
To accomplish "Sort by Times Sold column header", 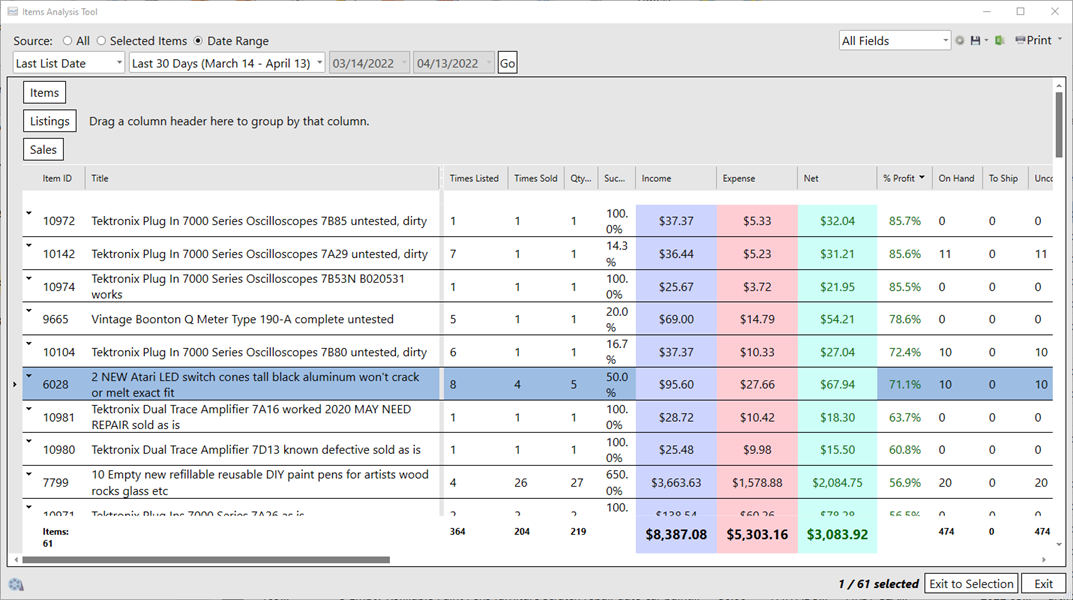I will pyautogui.click(x=536, y=179).
